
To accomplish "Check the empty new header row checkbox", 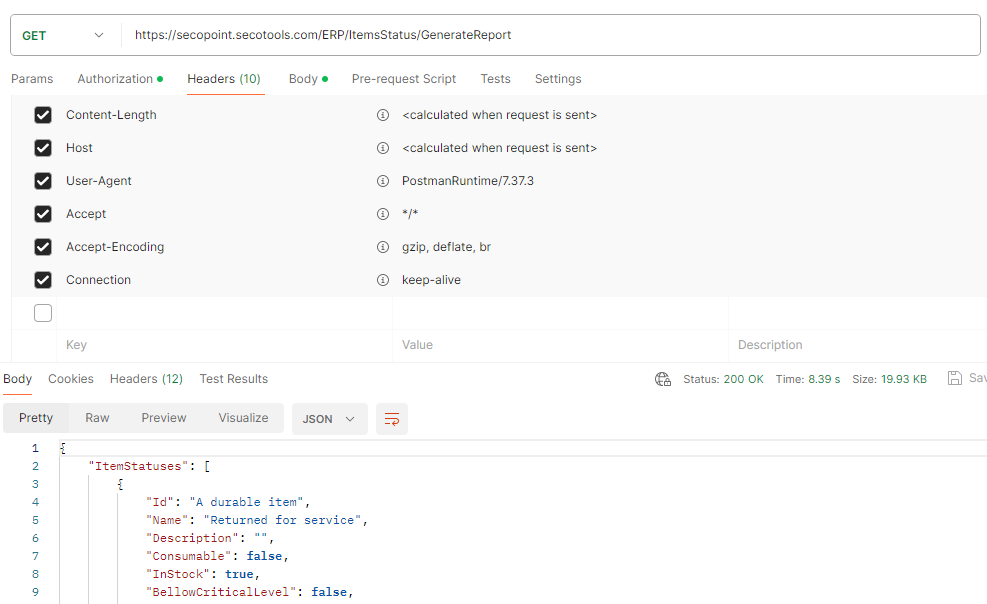I will point(42,312).
